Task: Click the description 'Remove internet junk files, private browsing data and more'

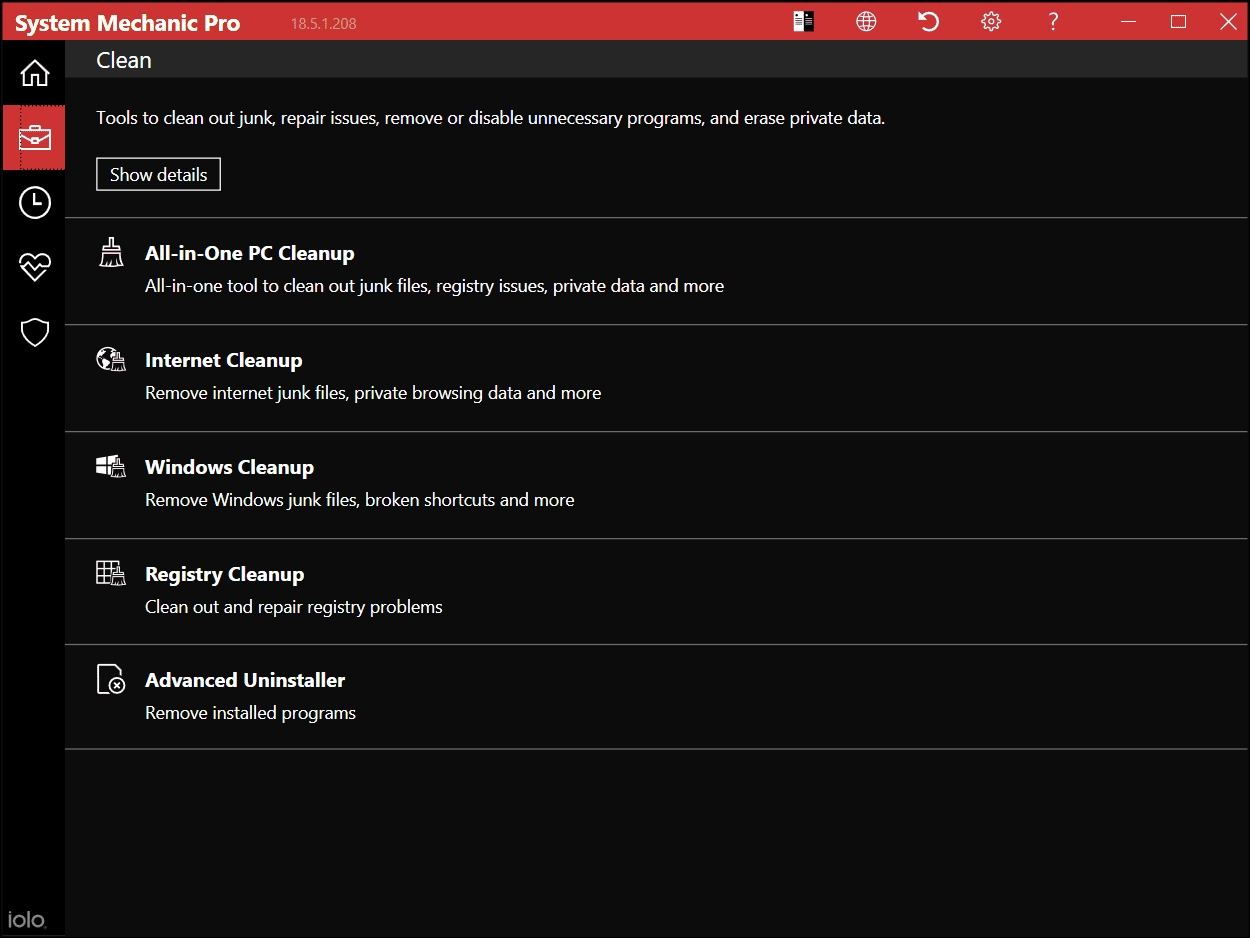Action: coord(373,393)
